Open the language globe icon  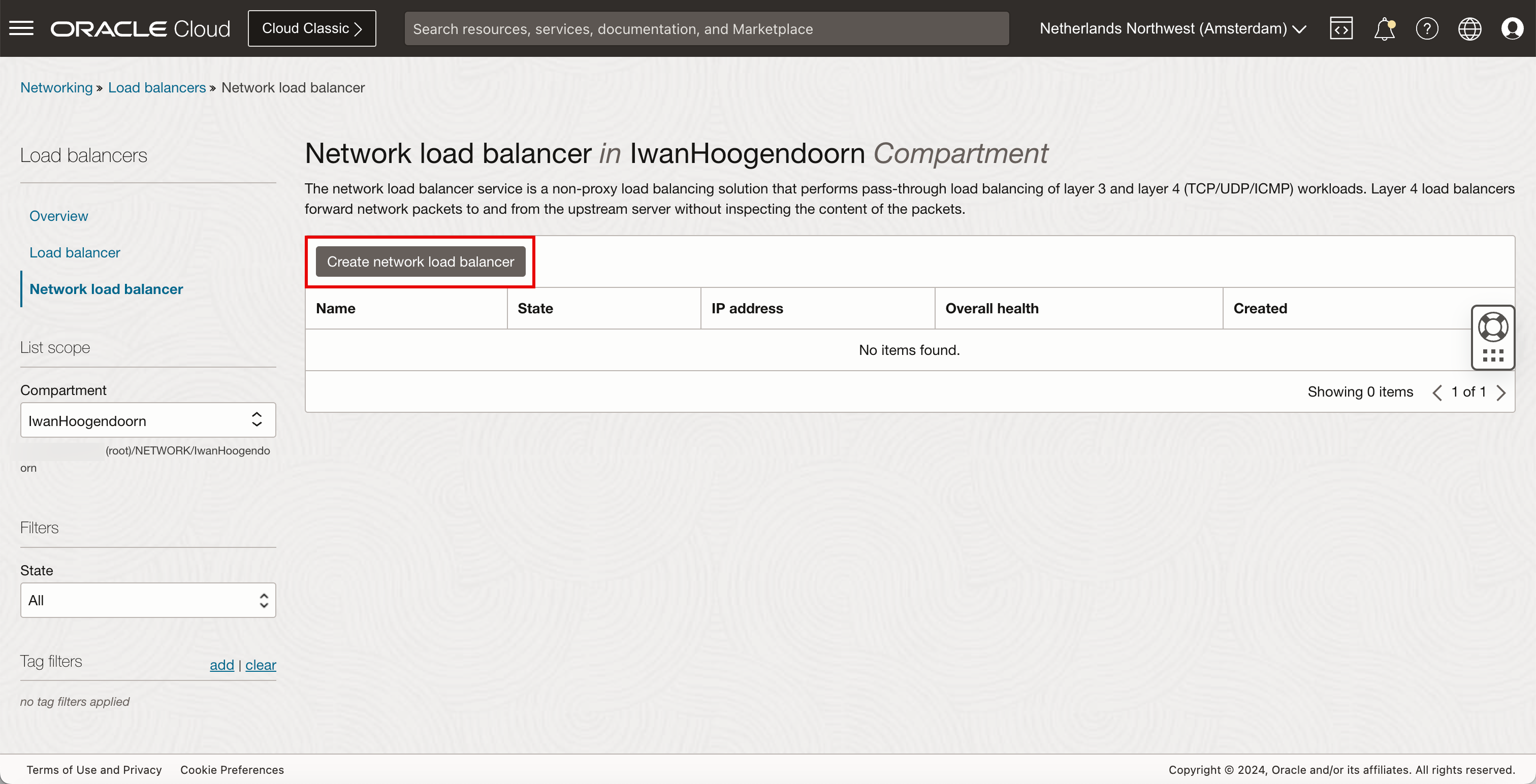[x=1469, y=28]
